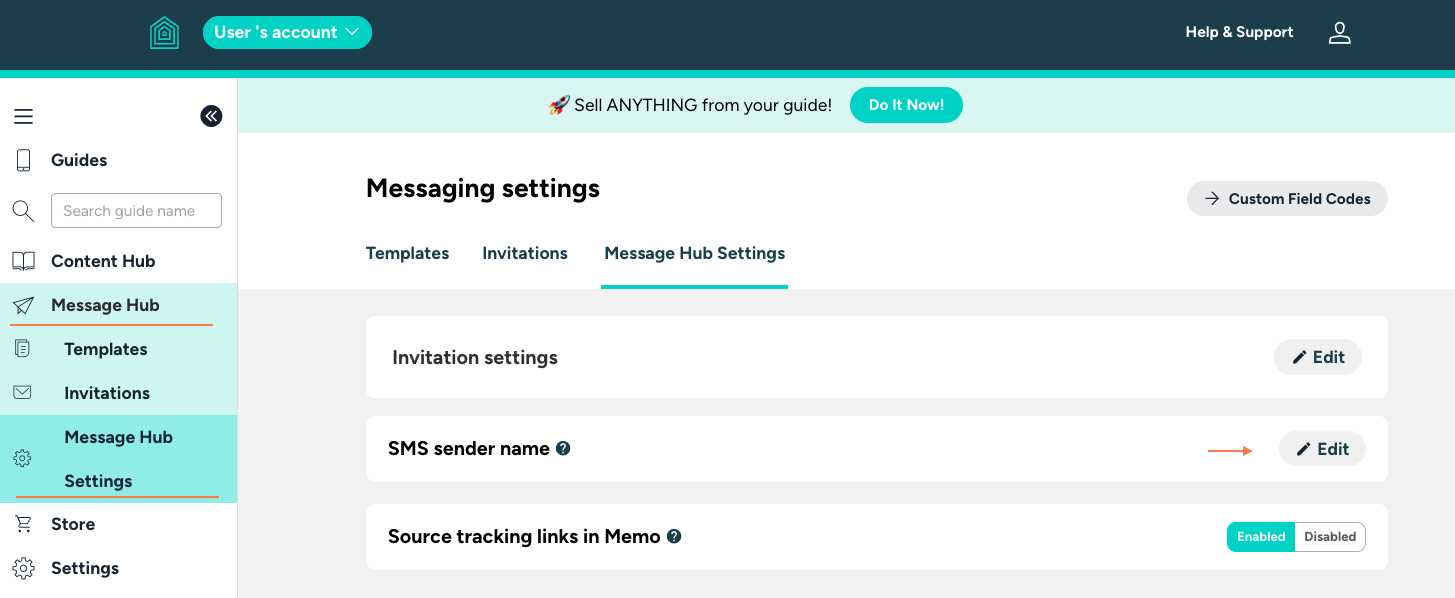Open the hamburger menu icon
Screen dimensions: 1455x598
tap(23, 116)
